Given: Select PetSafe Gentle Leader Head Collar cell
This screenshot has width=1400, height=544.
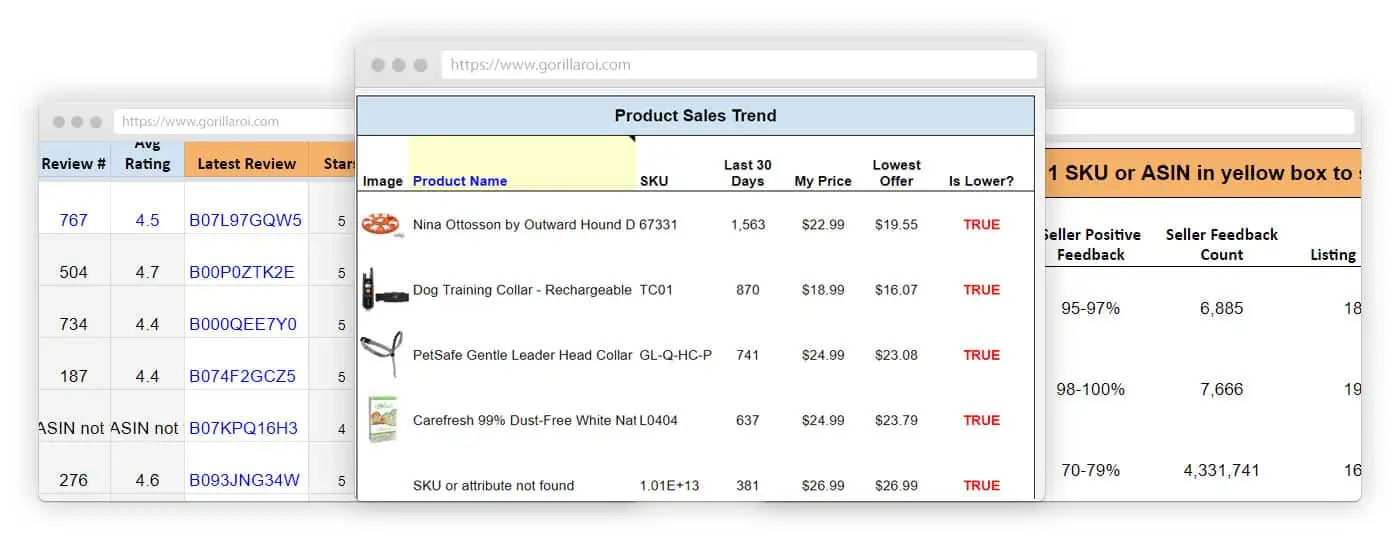Looking at the screenshot, I should coord(522,355).
